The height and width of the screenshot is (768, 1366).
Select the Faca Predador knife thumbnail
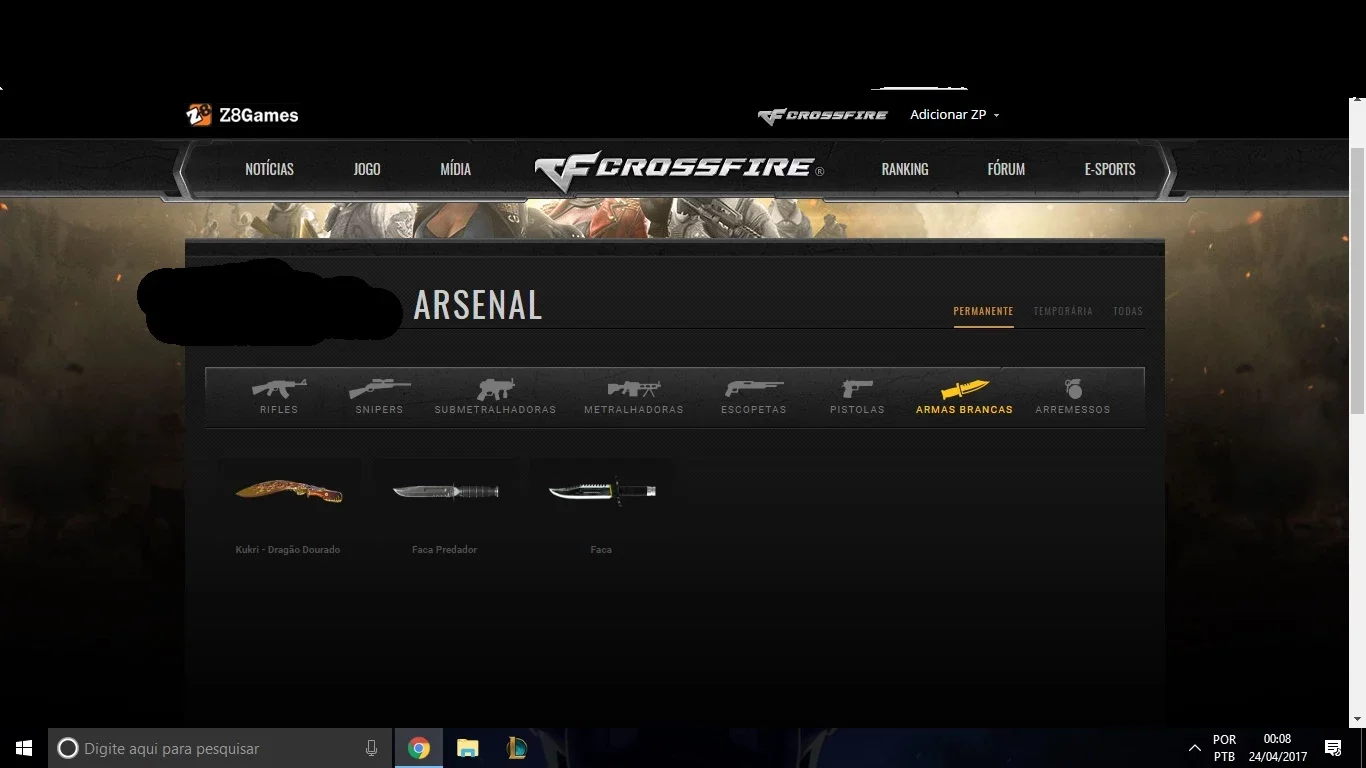[445, 491]
